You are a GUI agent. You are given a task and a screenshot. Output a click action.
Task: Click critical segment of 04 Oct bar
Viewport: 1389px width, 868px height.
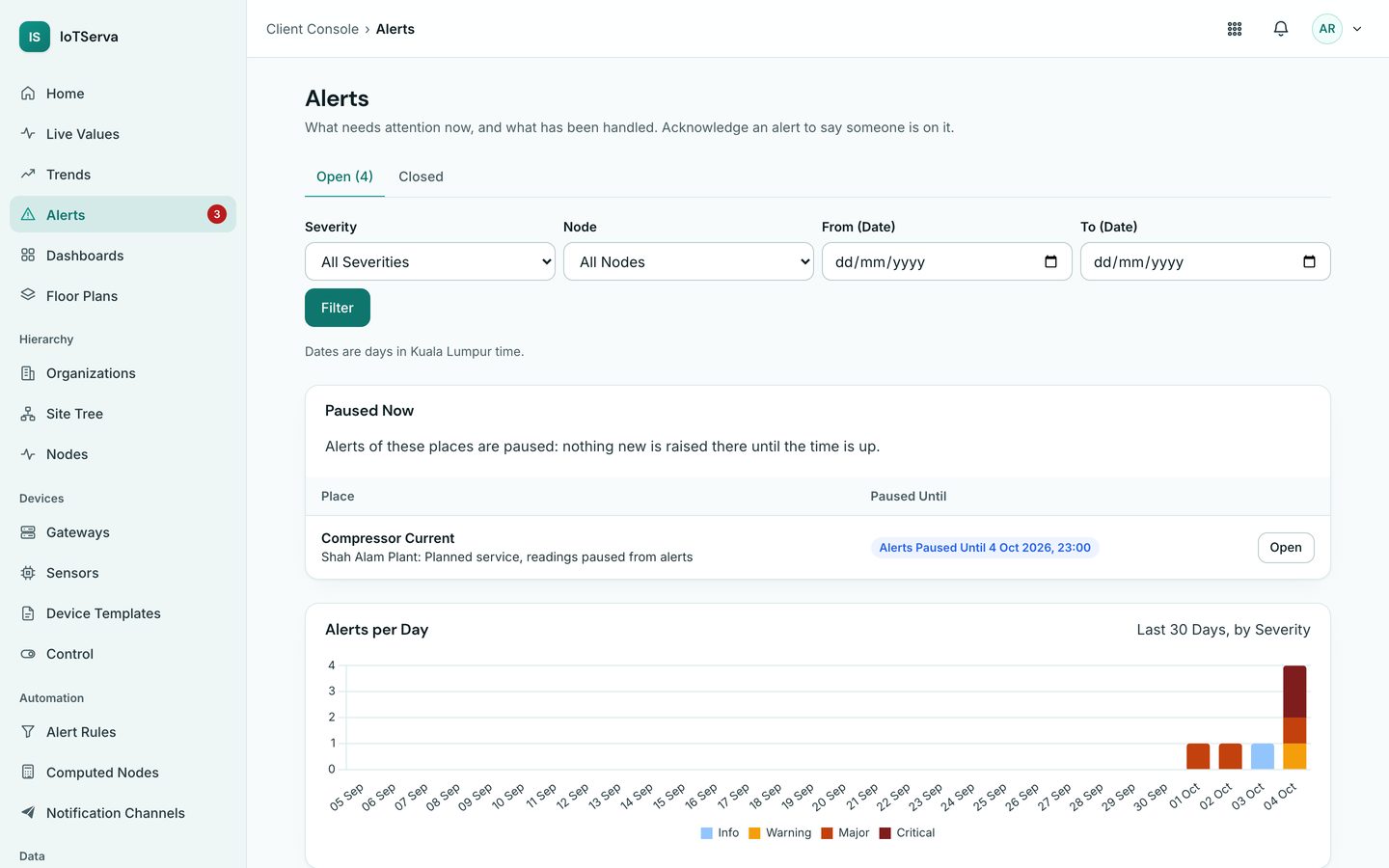(1294, 692)
